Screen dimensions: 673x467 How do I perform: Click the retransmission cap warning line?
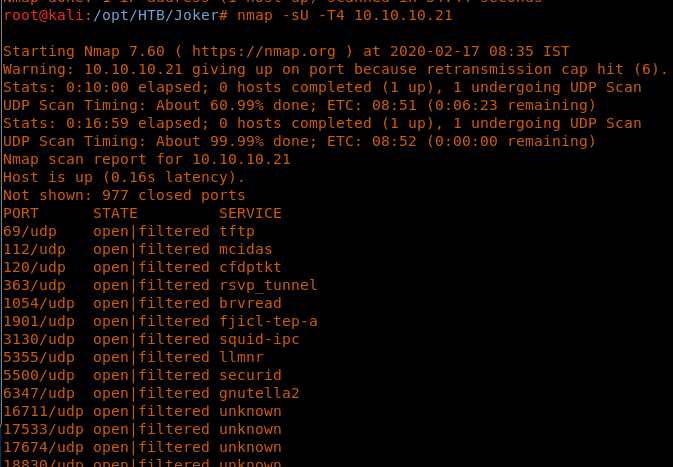pos(335,69)
